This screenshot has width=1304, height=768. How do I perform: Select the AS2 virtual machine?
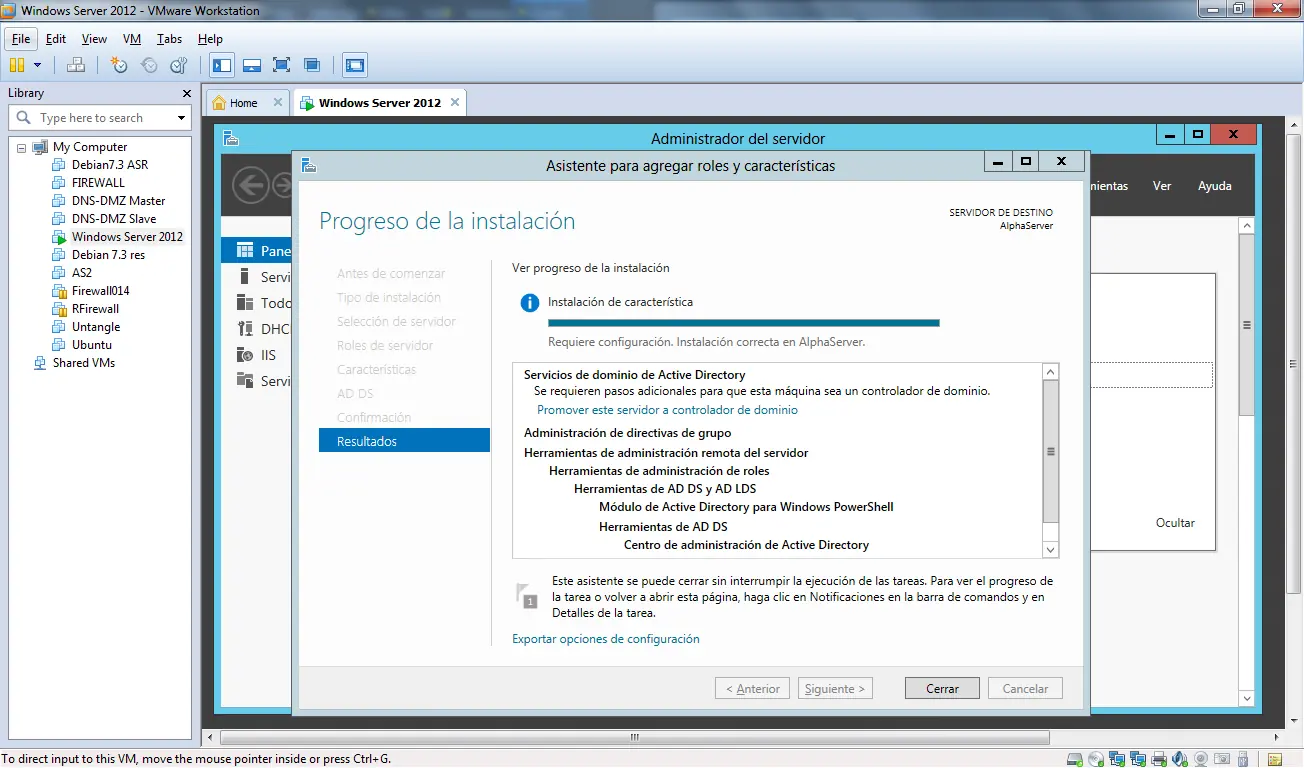click(82, 273)
